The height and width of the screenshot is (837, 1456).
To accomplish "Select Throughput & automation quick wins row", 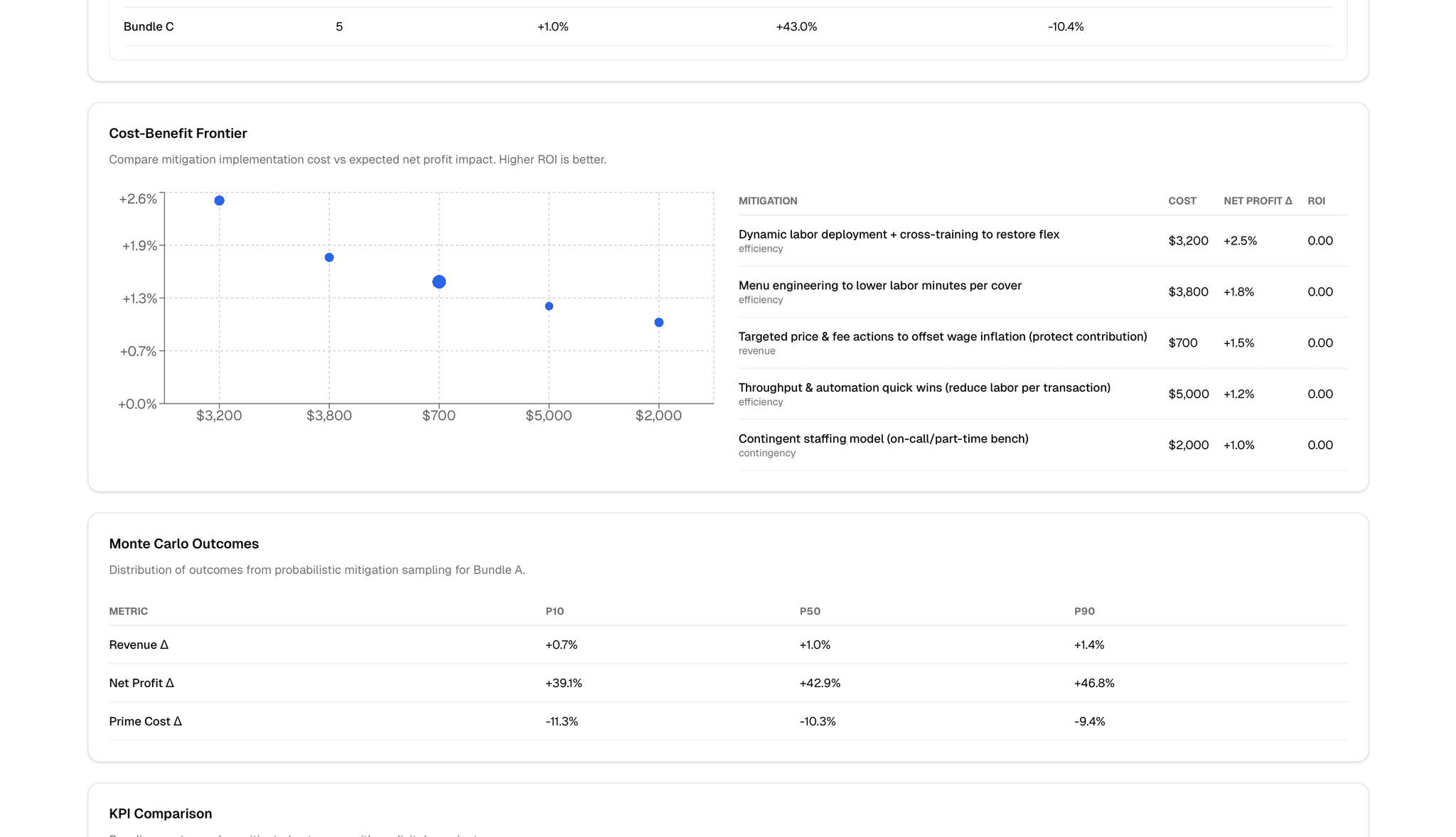I will point(924,394).
